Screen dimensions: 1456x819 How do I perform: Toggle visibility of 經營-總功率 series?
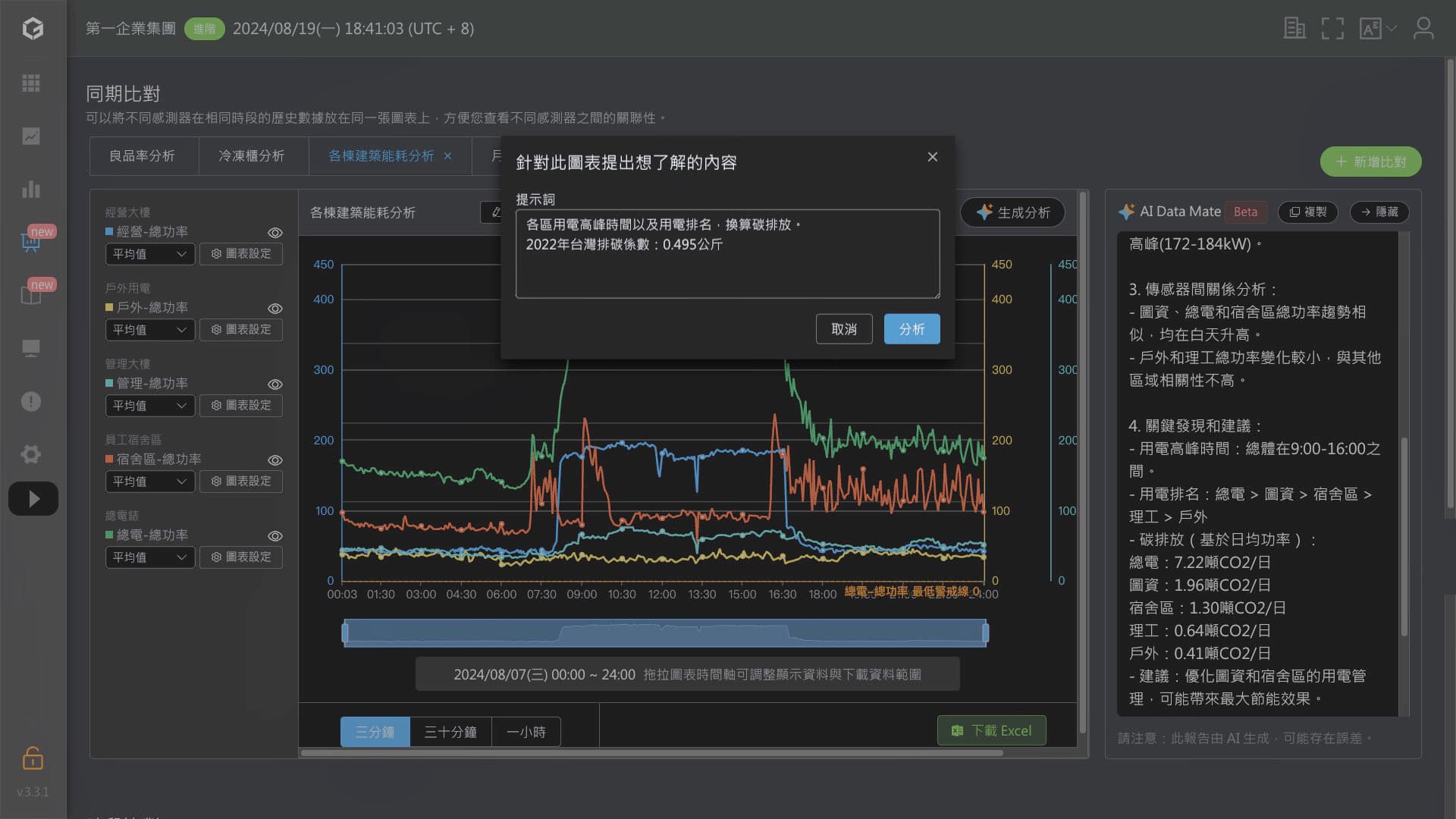point(275,233)
